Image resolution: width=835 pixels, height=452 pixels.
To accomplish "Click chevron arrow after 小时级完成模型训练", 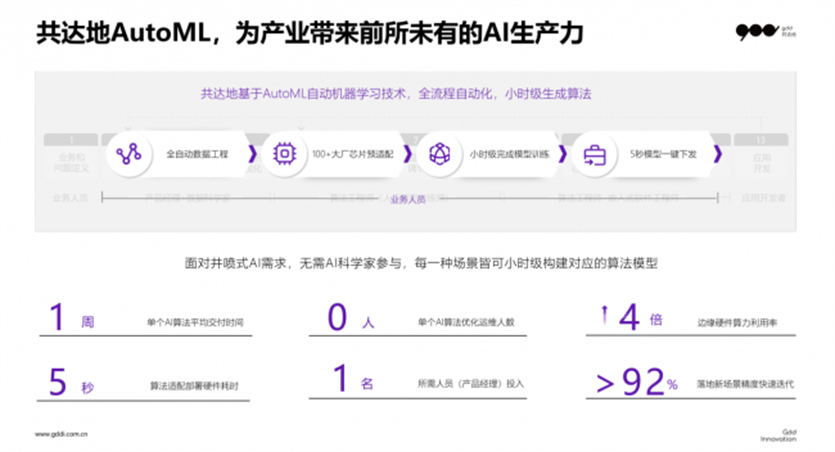I will (562, 154).
